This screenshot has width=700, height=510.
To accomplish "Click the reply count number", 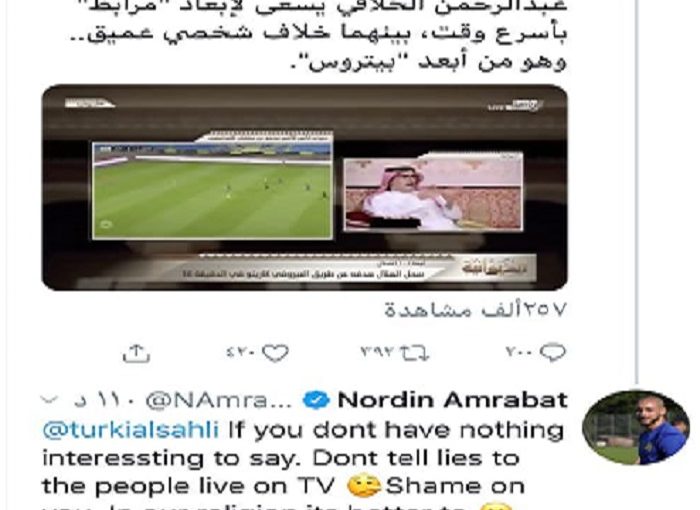I will click(520, 352).
